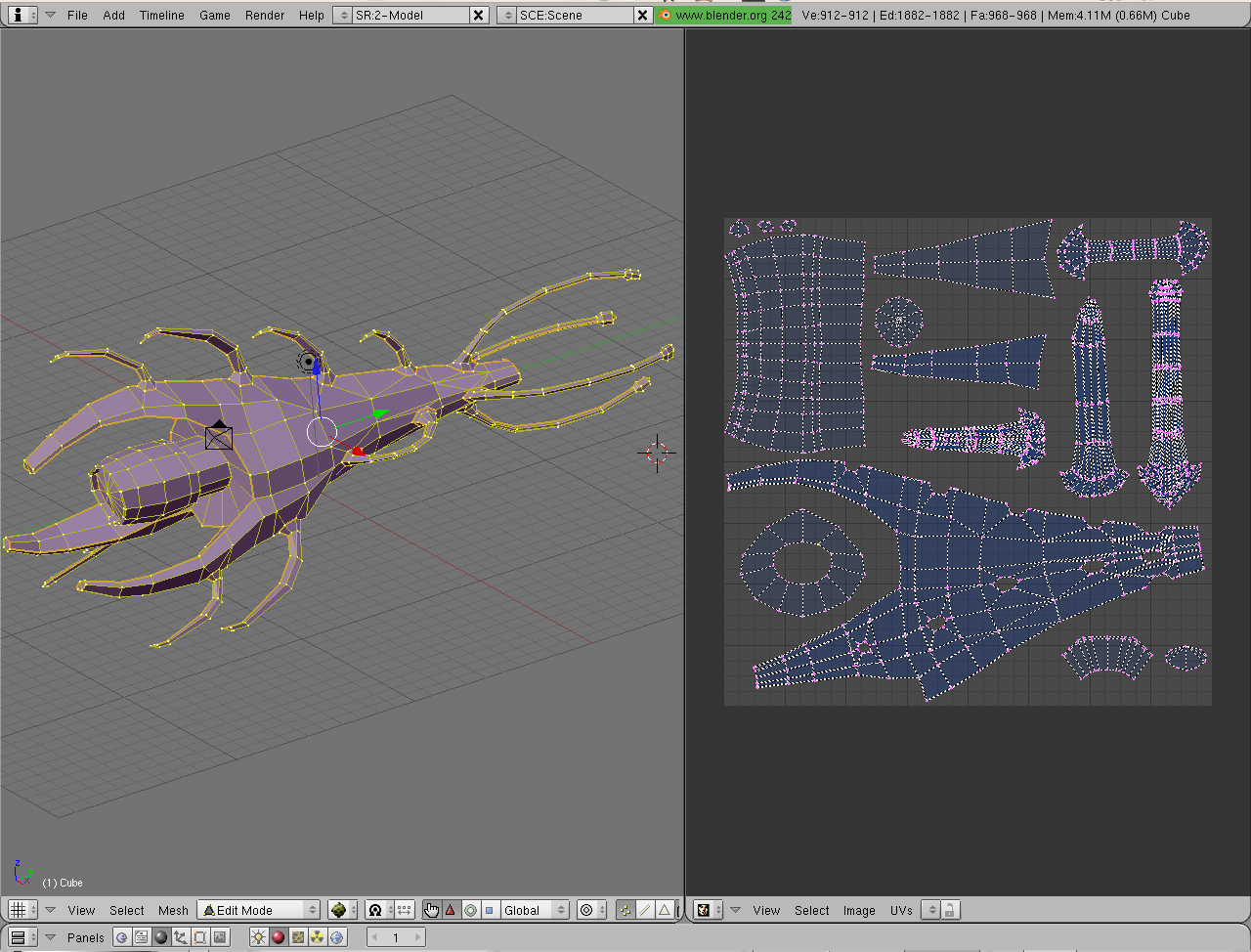Select the translate manipulator triangle icon

pyautogui.click(x=451, y=910)
